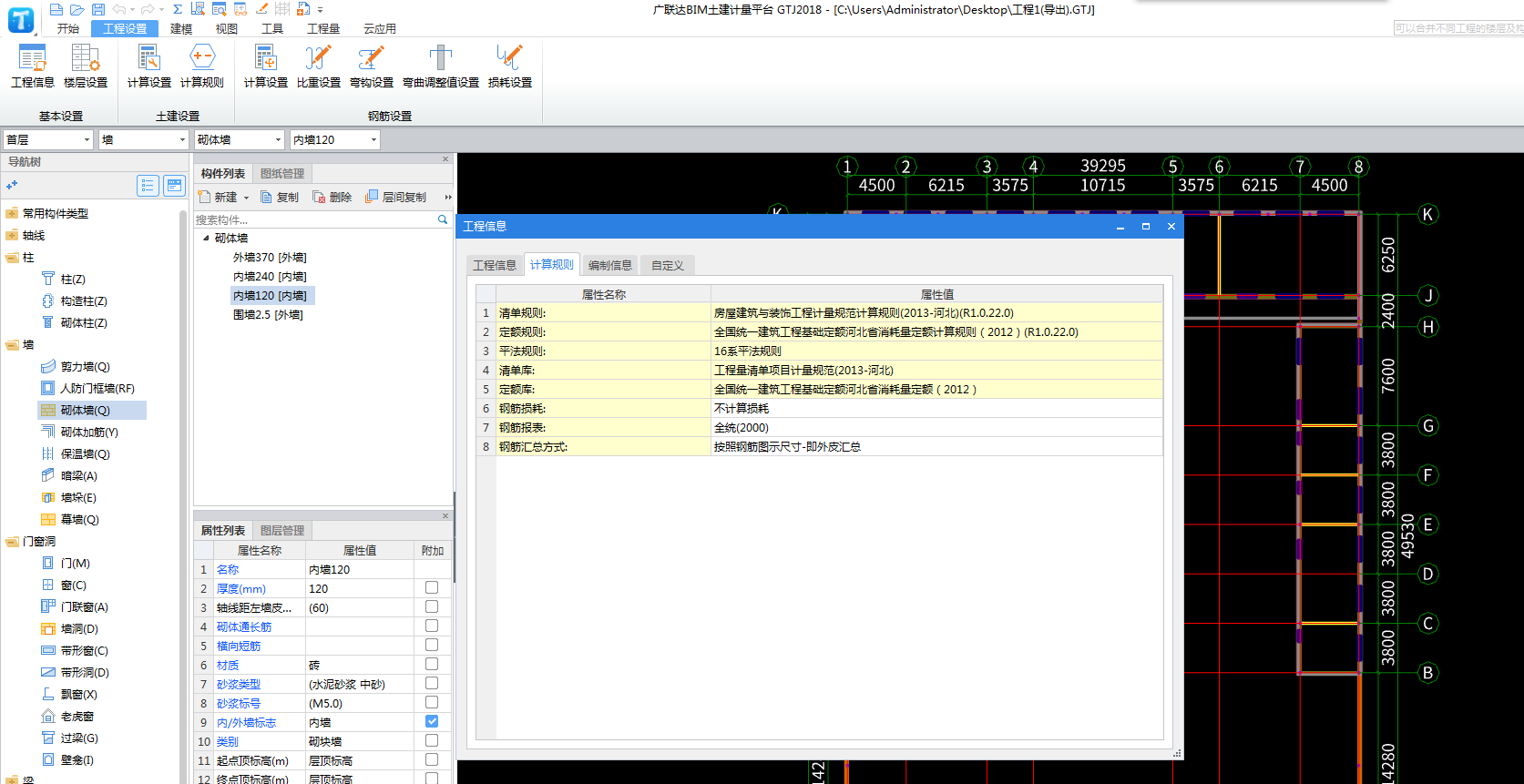
Task: Collapse the 柱 folder in navigation tree
Action: [12, 258]
